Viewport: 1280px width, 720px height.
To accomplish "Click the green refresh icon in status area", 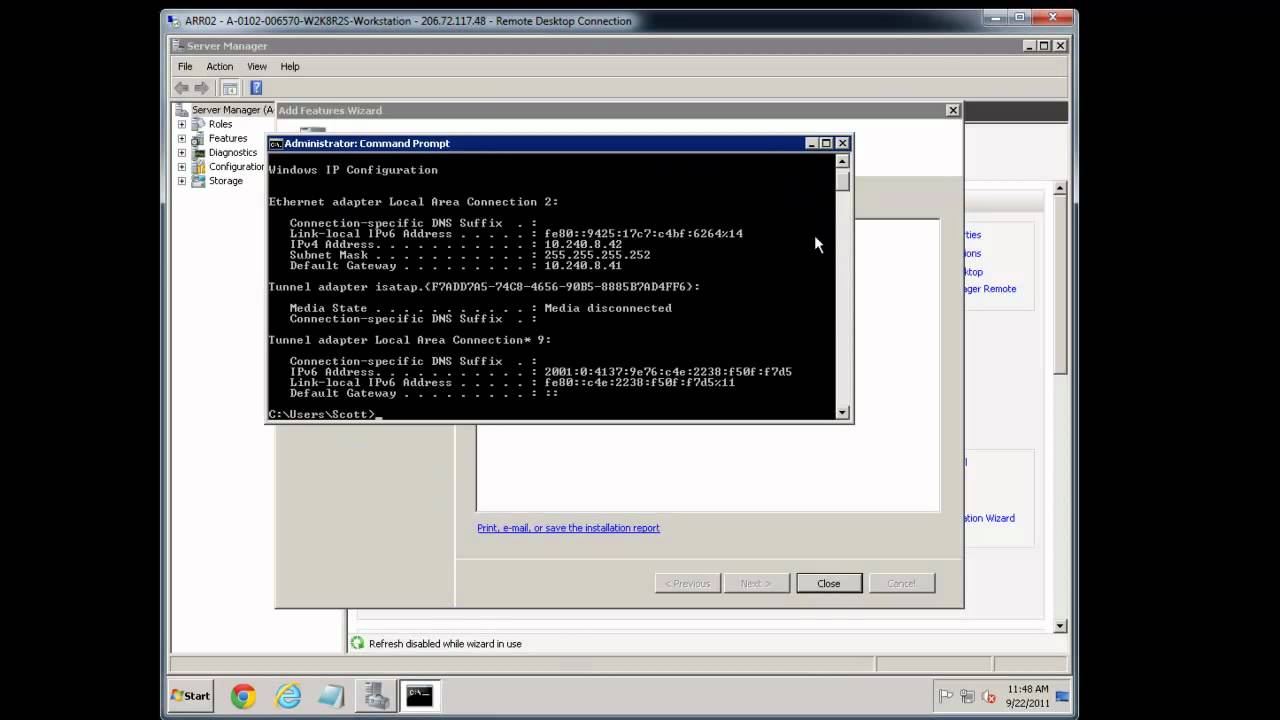I will 357,643.
